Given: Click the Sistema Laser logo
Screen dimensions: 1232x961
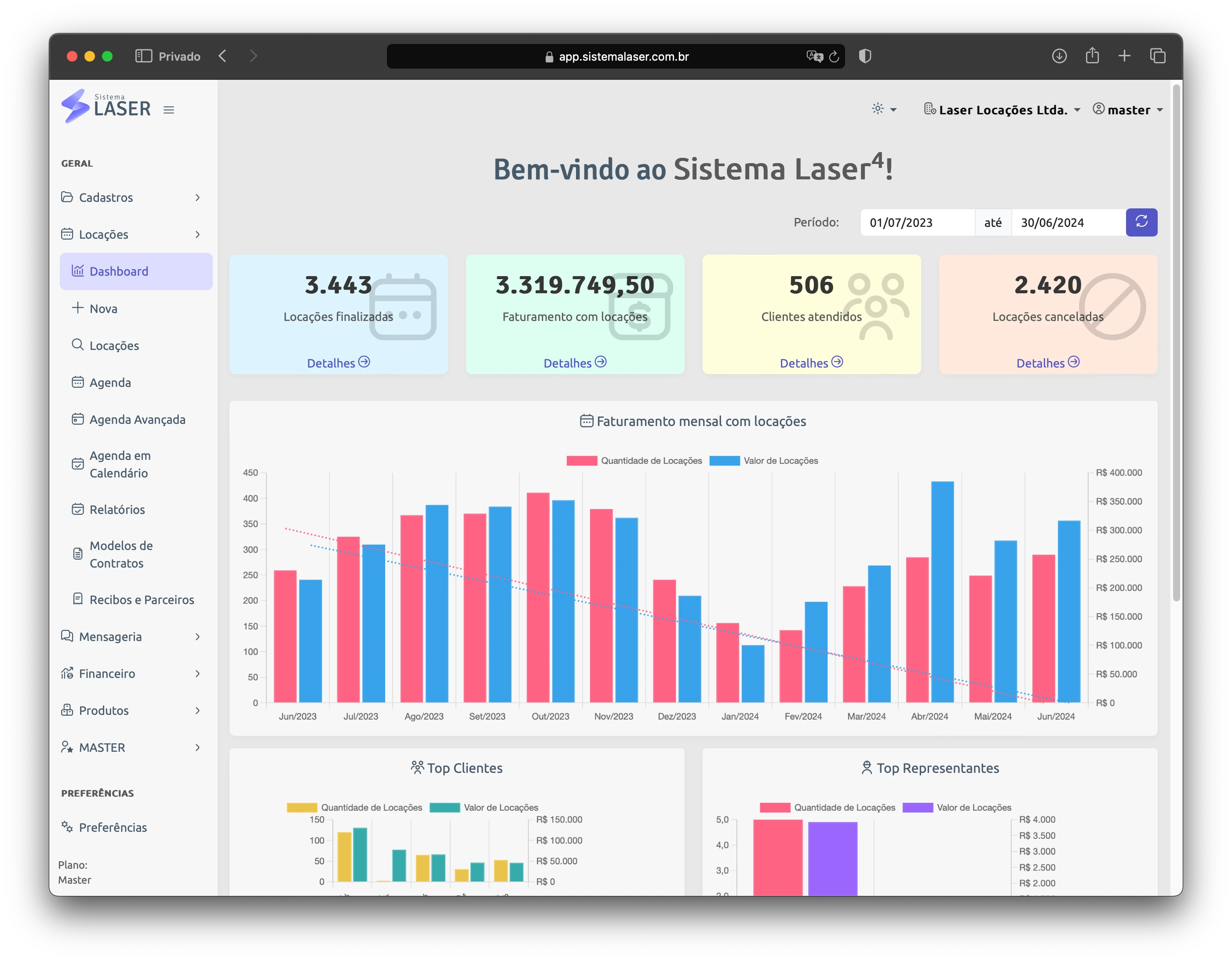Looking at the screenshot, I should [106, 106].
